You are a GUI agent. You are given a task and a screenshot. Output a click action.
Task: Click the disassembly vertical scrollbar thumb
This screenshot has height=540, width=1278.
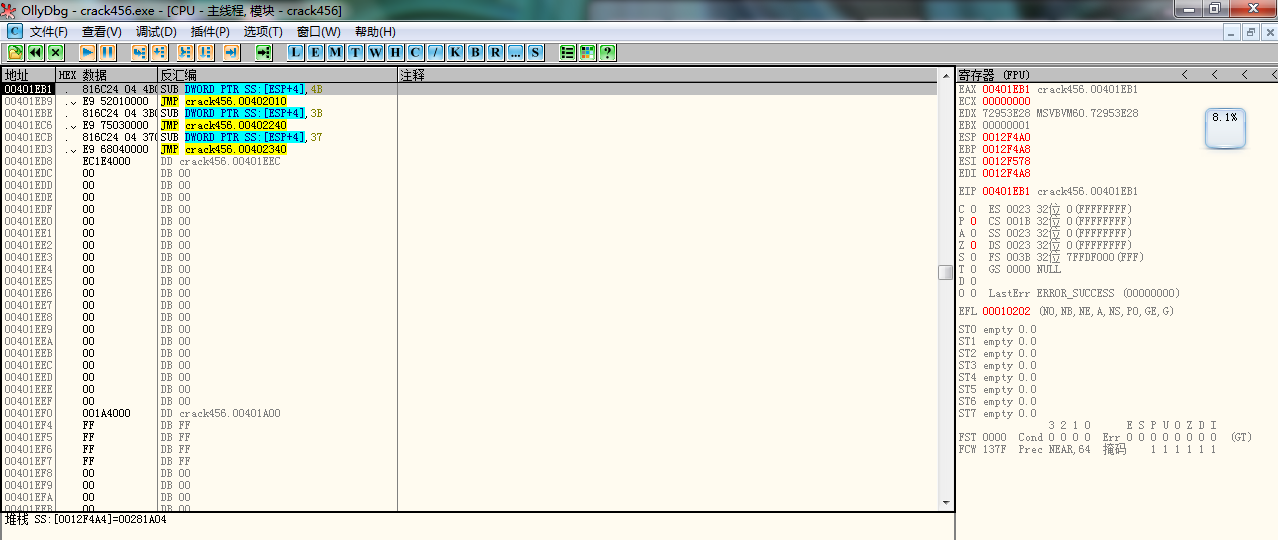946,273
